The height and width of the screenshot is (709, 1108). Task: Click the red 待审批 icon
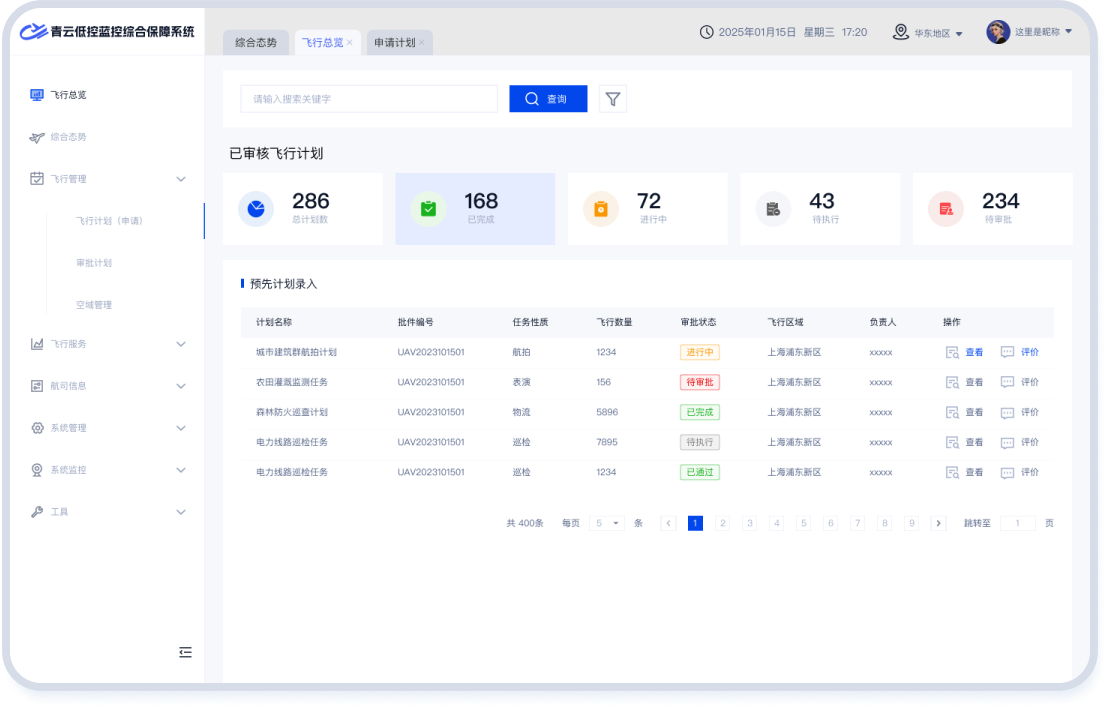945,209
